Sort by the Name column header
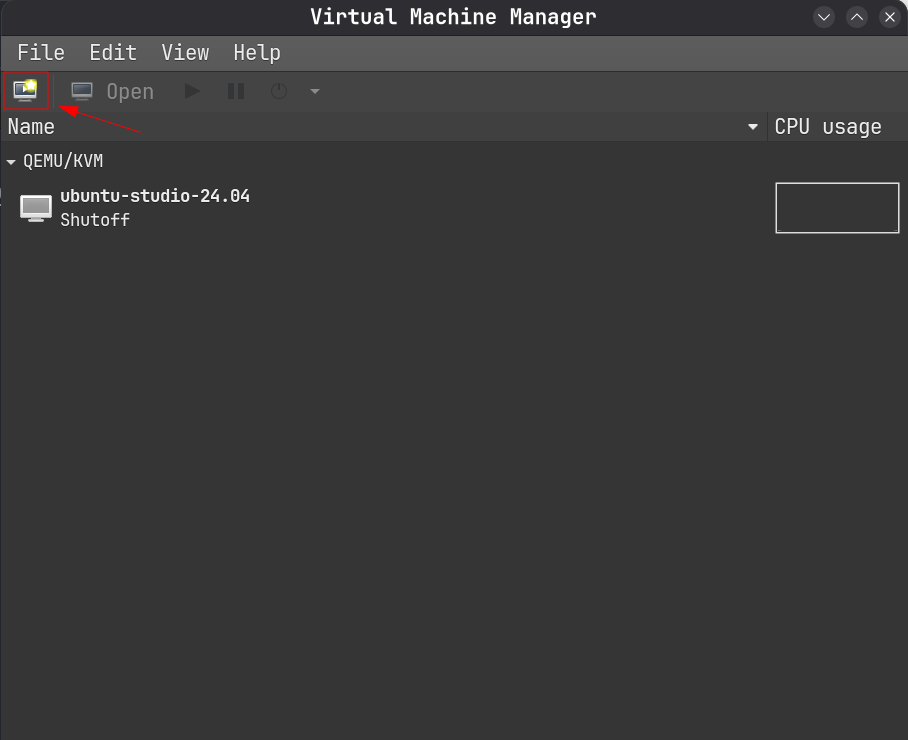The image size is (908, 740). pos(383,127)
